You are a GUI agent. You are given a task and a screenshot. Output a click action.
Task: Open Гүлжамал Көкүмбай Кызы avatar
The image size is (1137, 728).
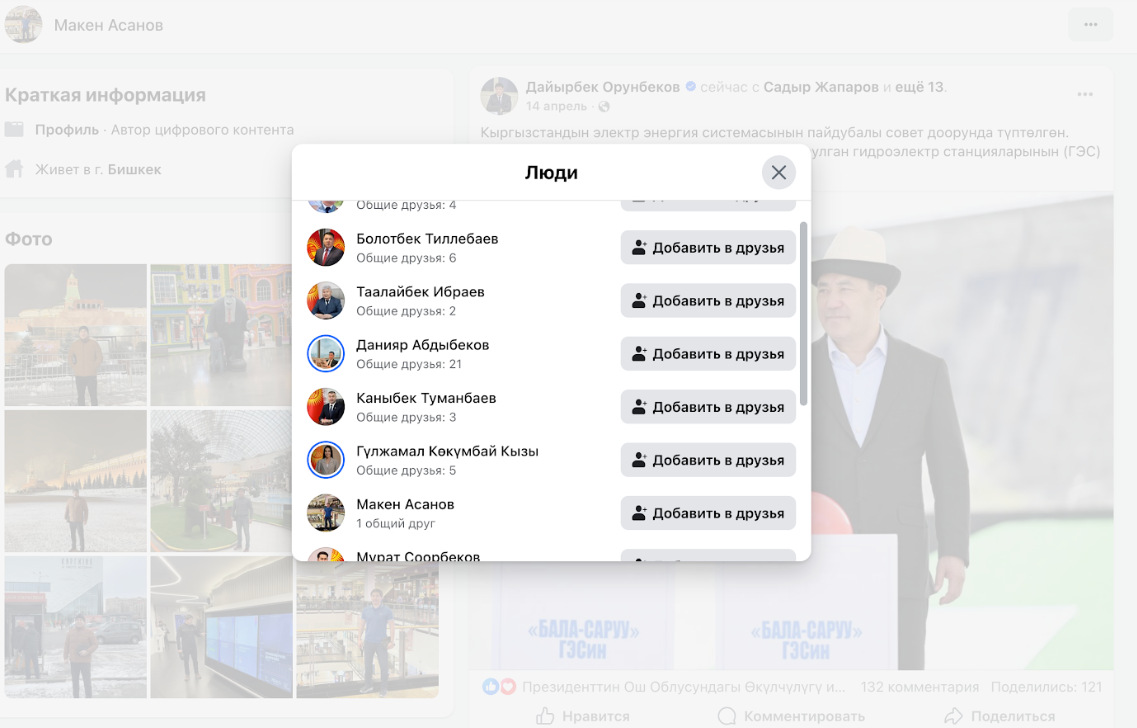pos(326,460)
